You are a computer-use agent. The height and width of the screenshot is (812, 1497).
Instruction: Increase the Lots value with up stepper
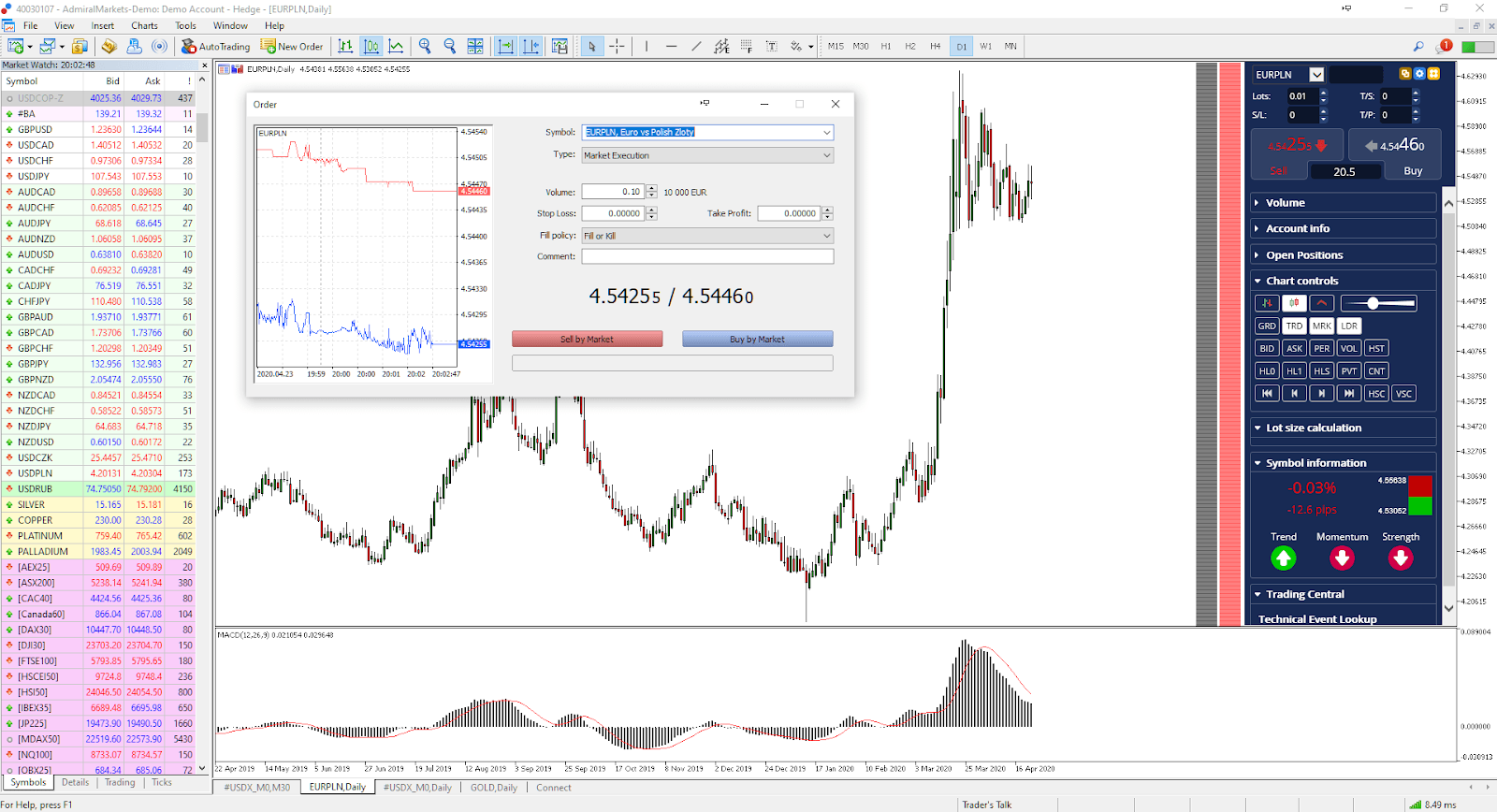tap(1323, 92)
